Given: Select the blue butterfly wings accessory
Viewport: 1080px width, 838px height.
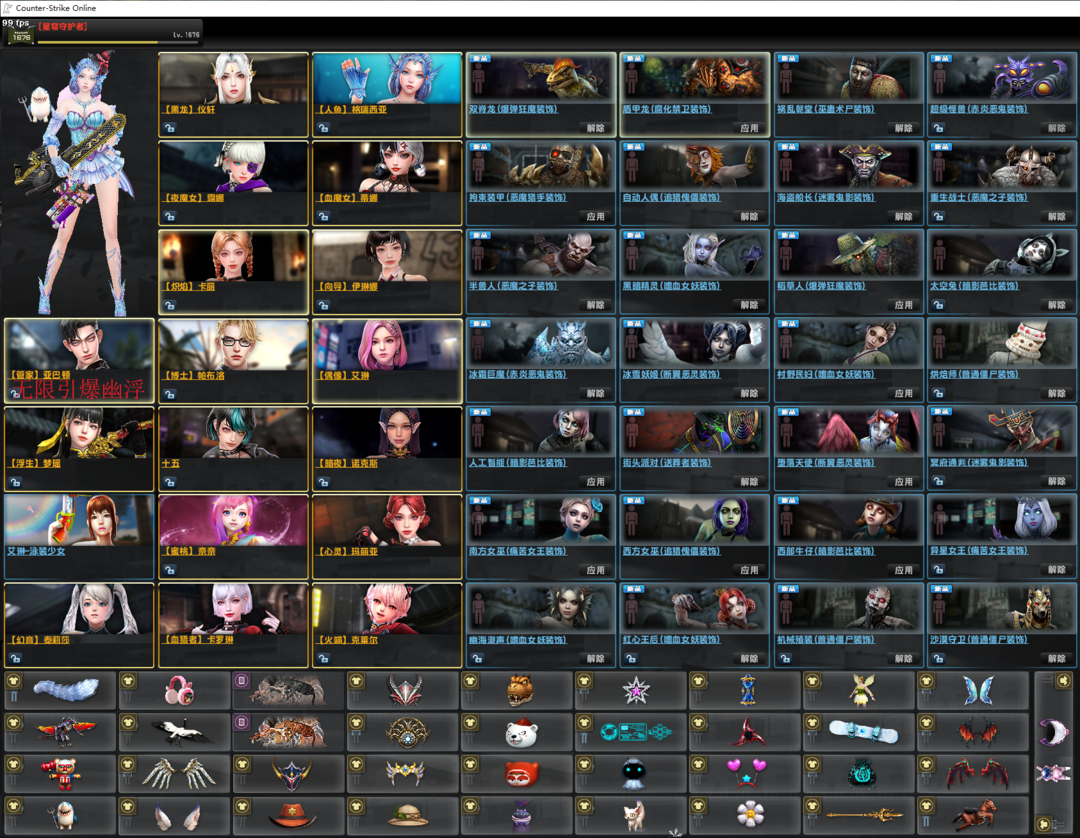Looking at the screenshot, I should [x=978, y=691].
